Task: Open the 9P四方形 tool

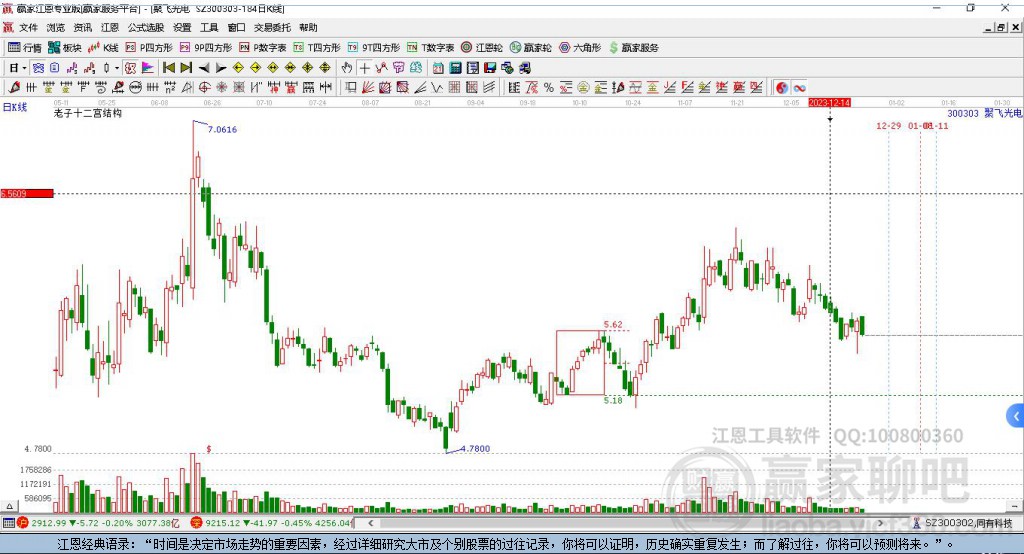Action: (x=206, y=48)
